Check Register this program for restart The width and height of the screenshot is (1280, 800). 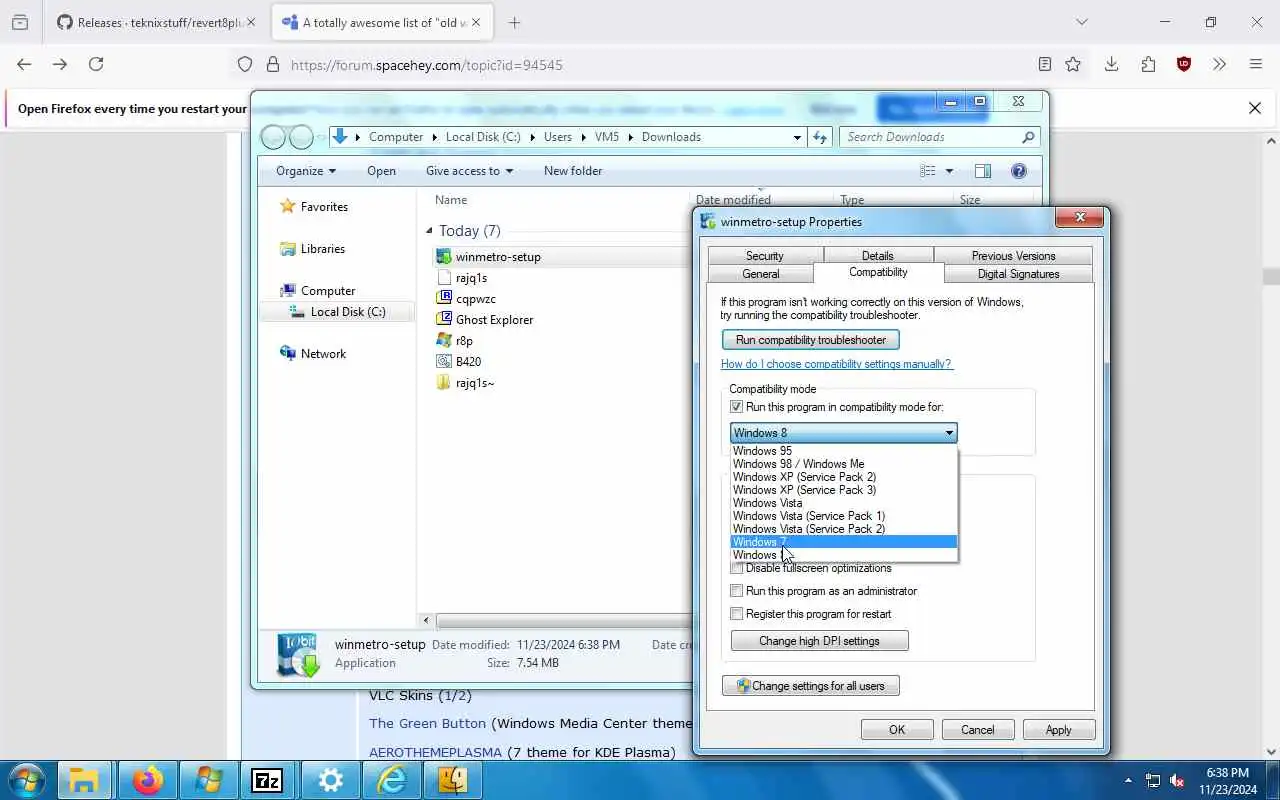coord(737,614)
